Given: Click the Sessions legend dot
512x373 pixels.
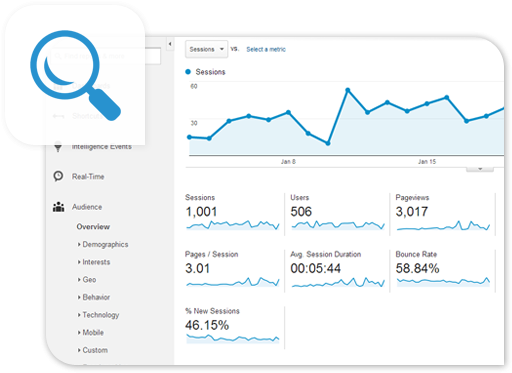Looking at the screenshot, I should (188, 72).
